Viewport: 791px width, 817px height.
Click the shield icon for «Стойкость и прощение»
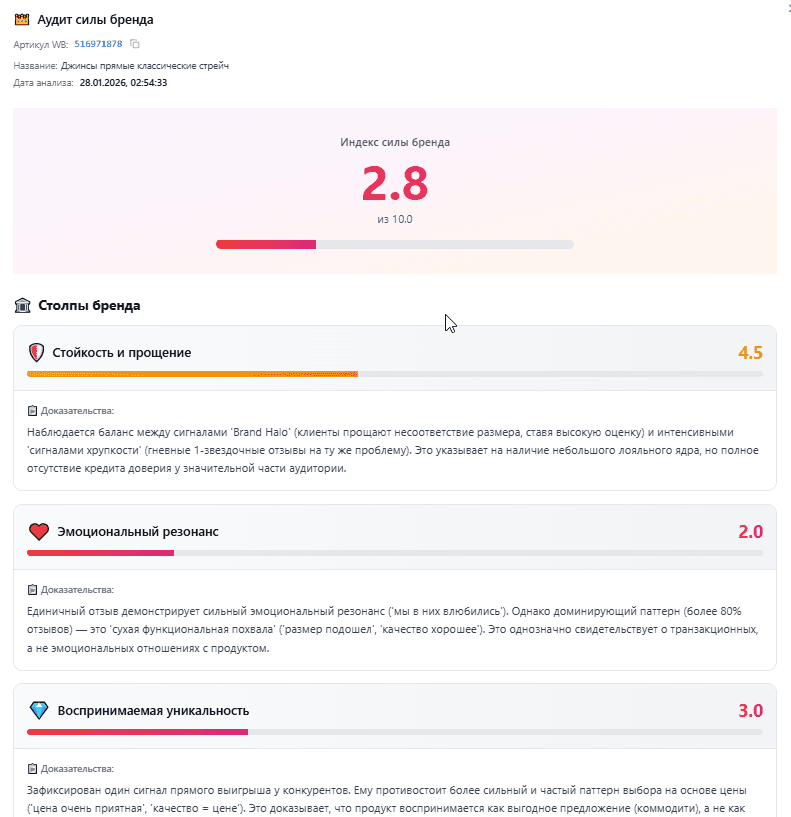point(37,352)
